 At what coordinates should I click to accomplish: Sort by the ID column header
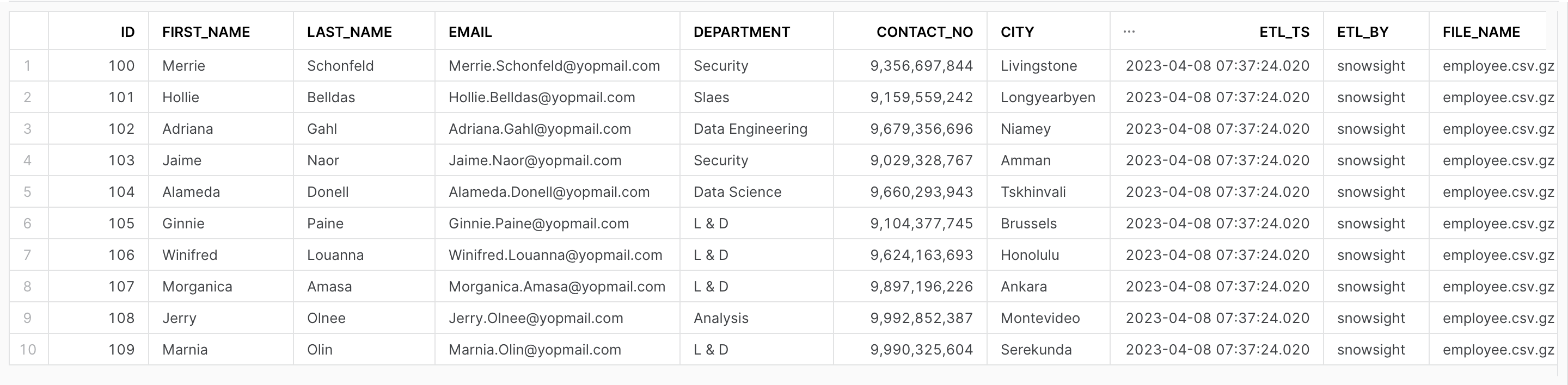(99, 32)
